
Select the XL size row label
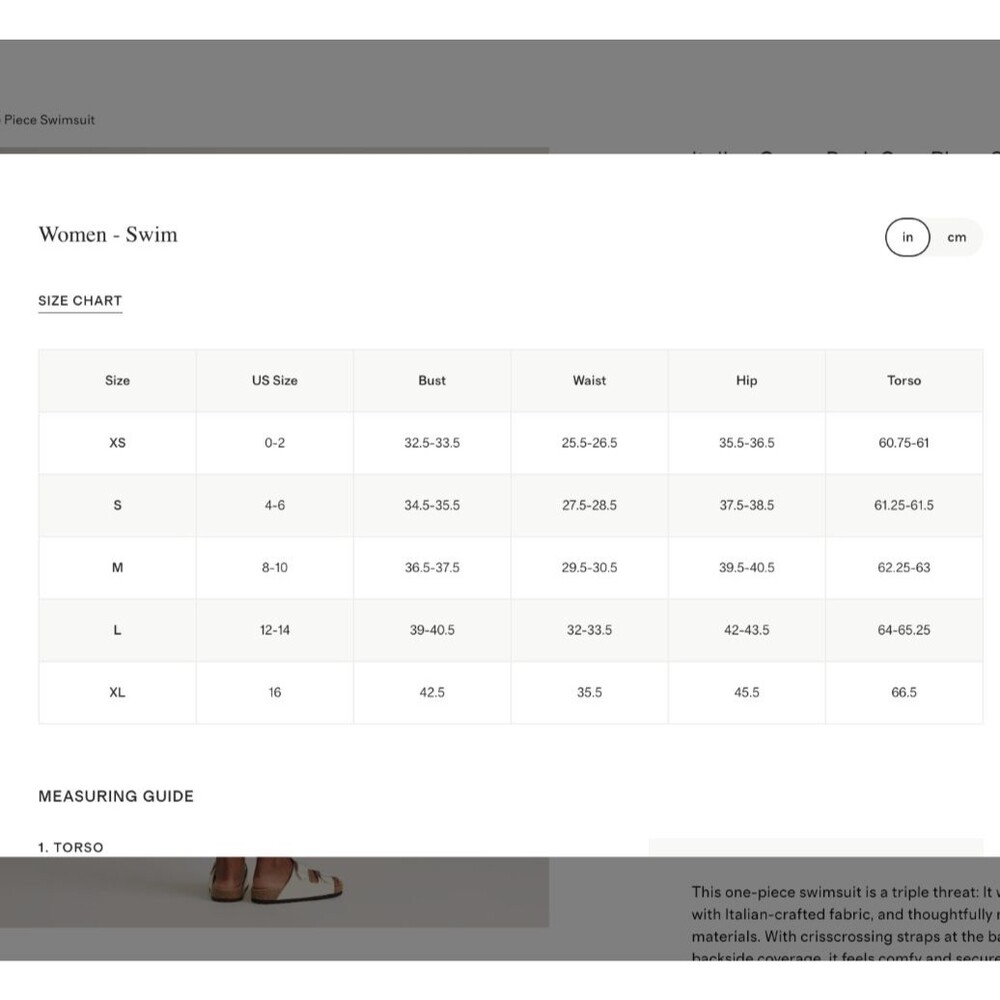pos(117,693)
